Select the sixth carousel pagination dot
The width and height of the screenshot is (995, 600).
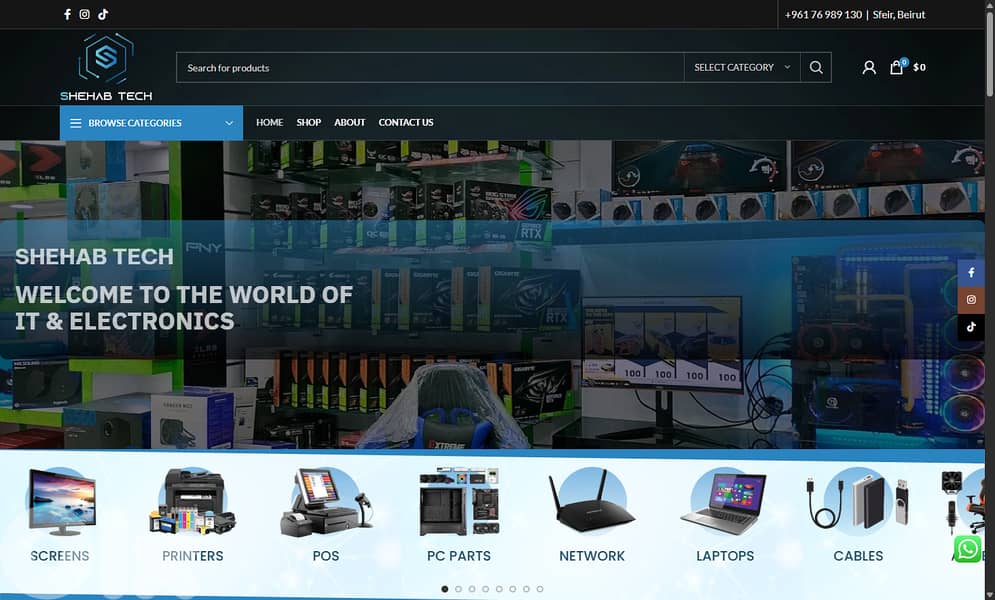[x=513, y=589]
